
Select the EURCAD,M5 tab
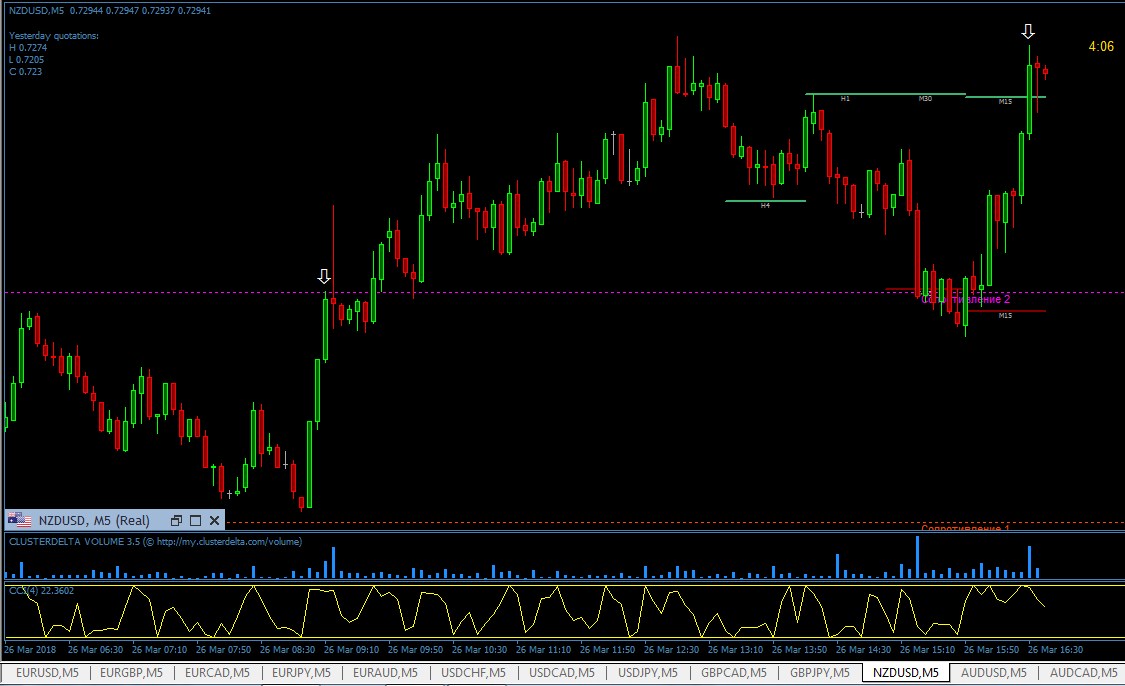coord(217,672)
